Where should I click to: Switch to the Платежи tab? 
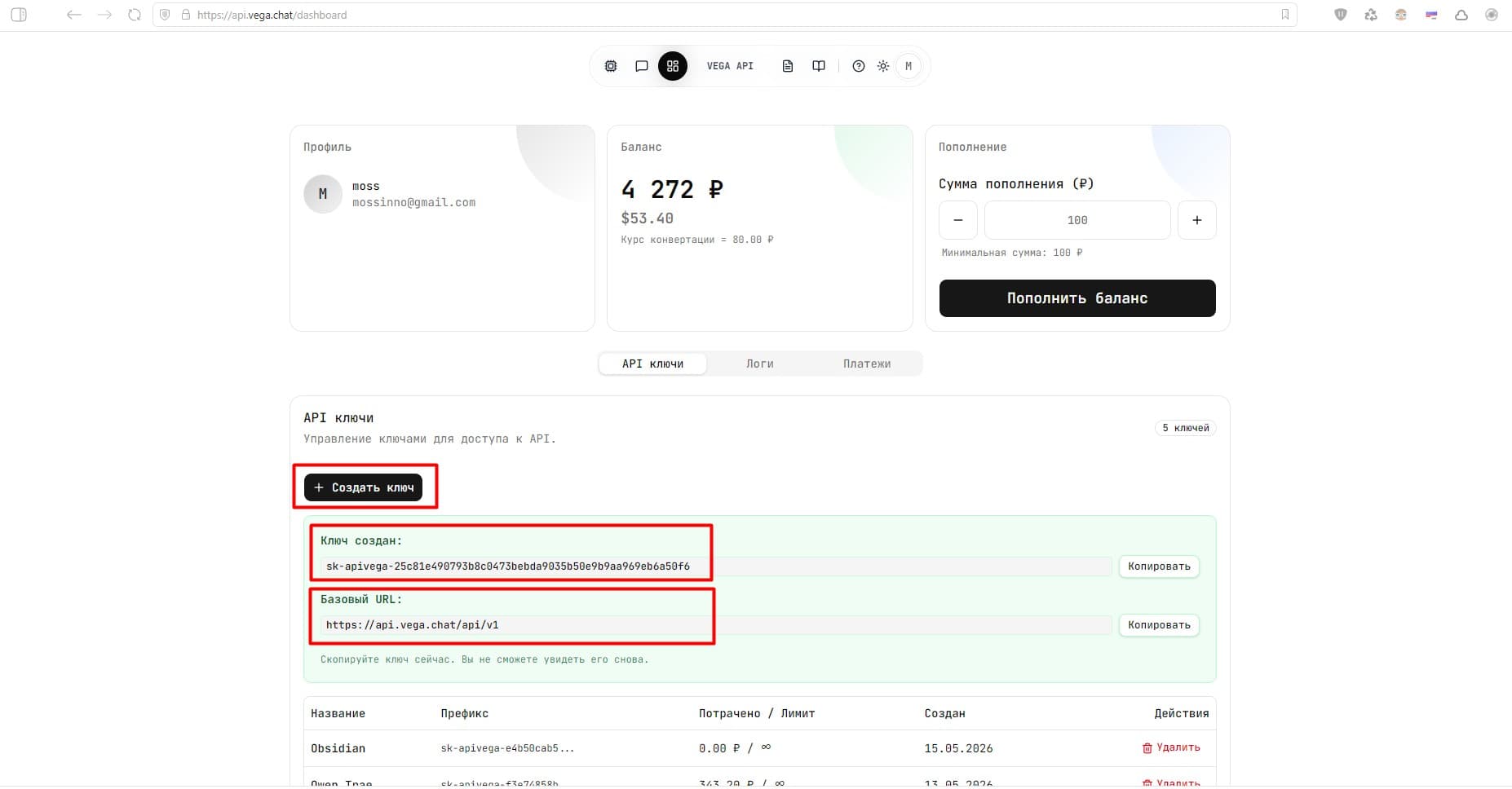tap(867, 364)
